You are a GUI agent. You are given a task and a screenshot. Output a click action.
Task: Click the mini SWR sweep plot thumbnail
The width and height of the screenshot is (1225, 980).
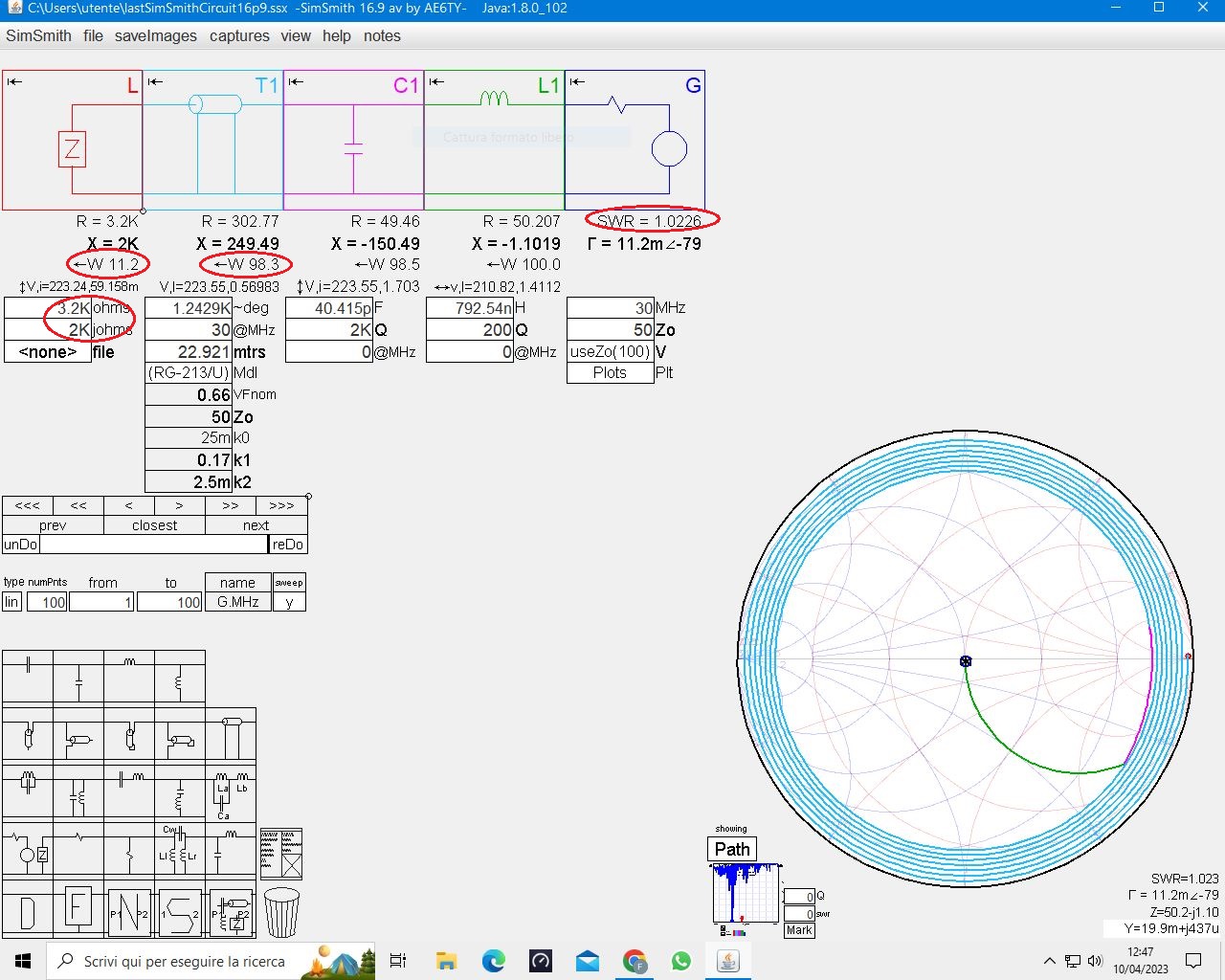pyautogui.click(x=746, y=893)
